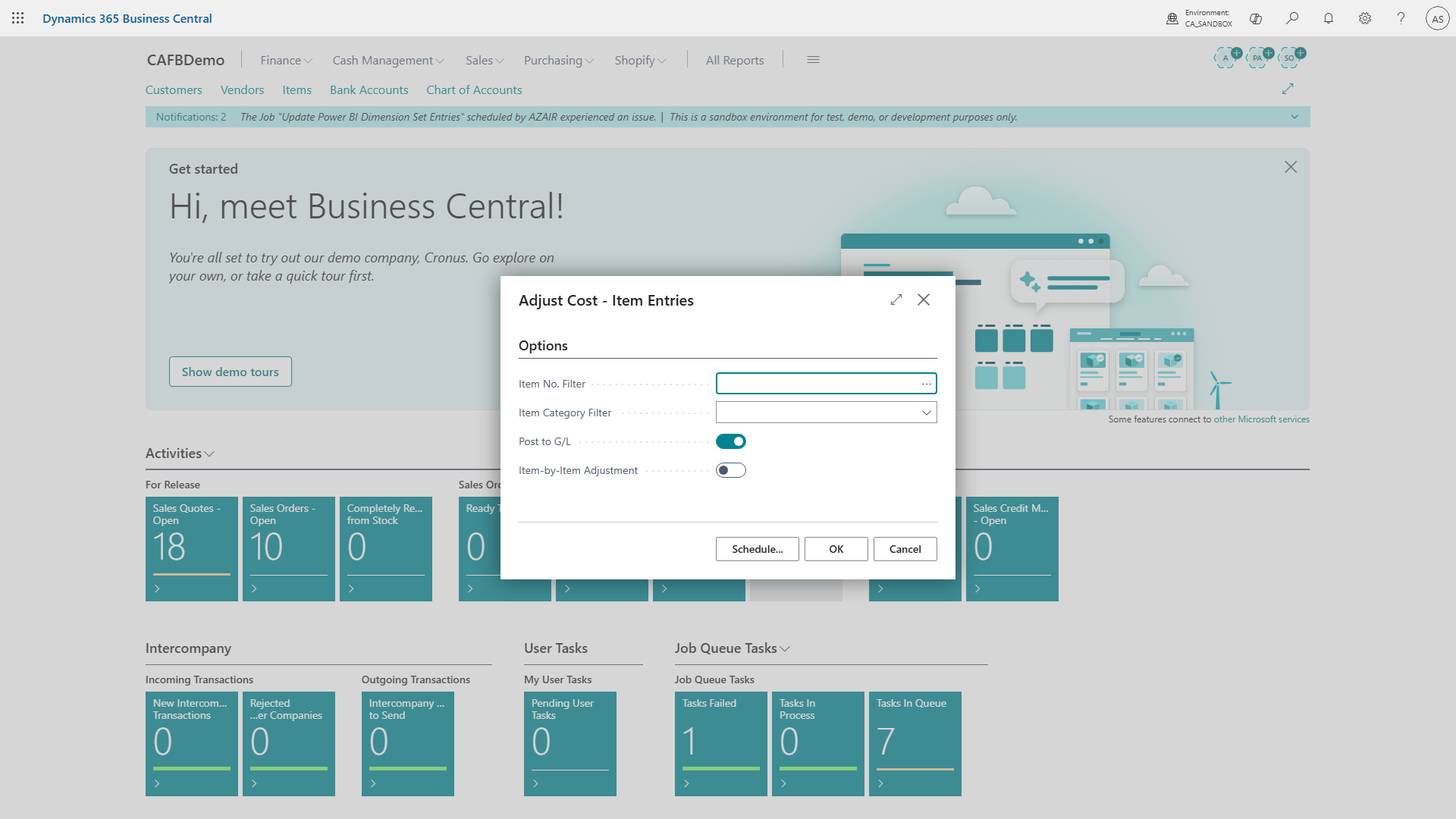The height and width of the screenshot is (819, 1456).
Task: Click the help question mark icon
Action: tap(1401, 18)
